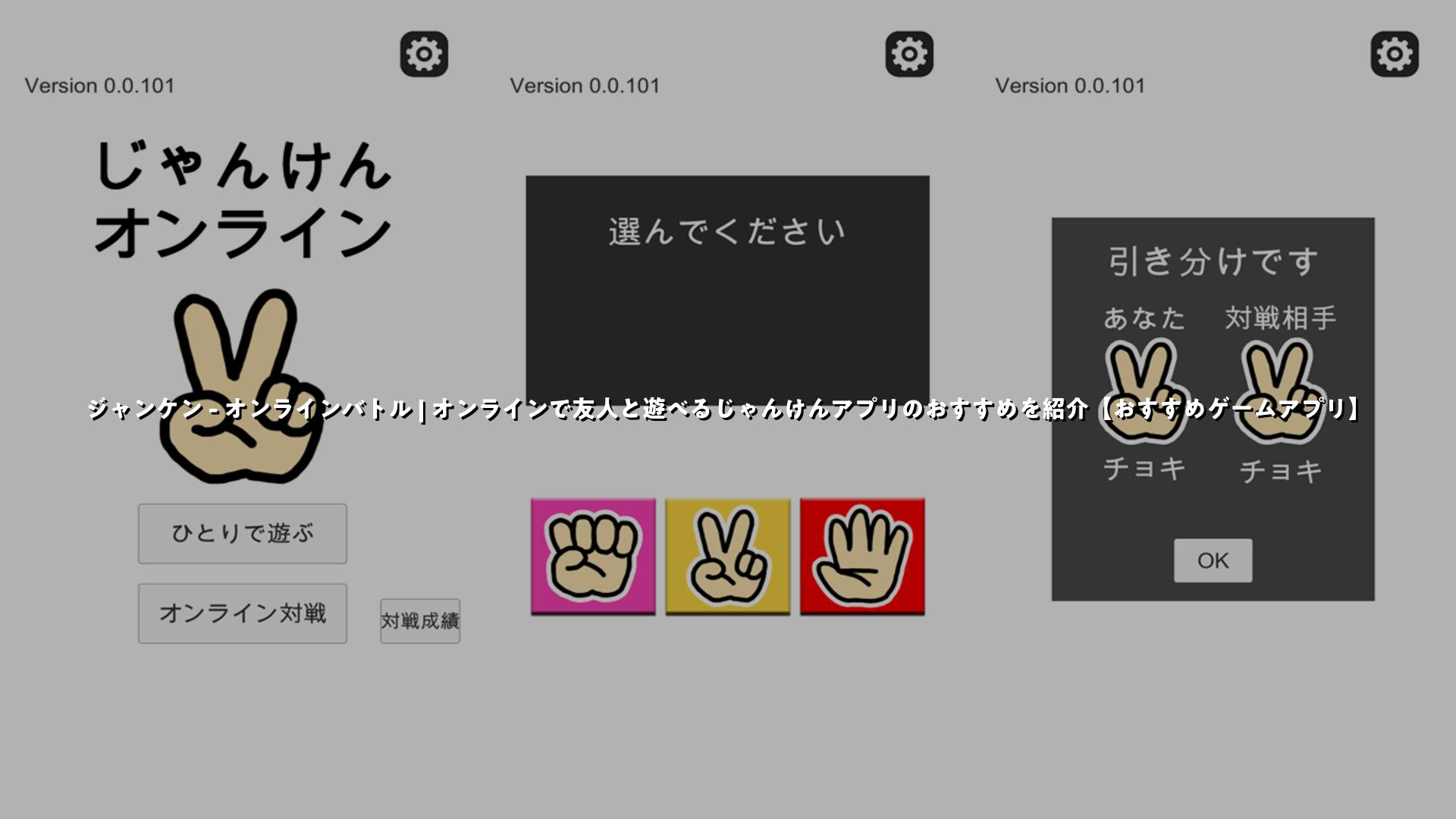Click the overlaid article title caption
This screenshot has height=819, width=1456.
click(x=724, y=409)
